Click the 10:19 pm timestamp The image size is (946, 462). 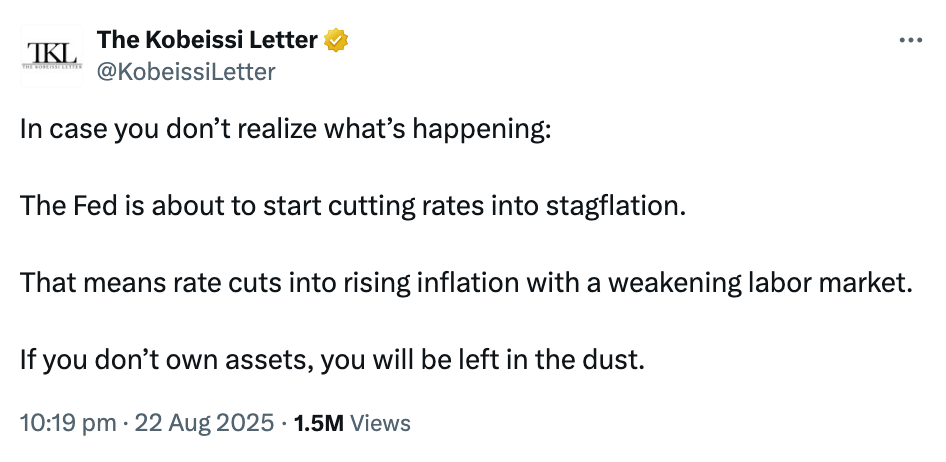67,423
